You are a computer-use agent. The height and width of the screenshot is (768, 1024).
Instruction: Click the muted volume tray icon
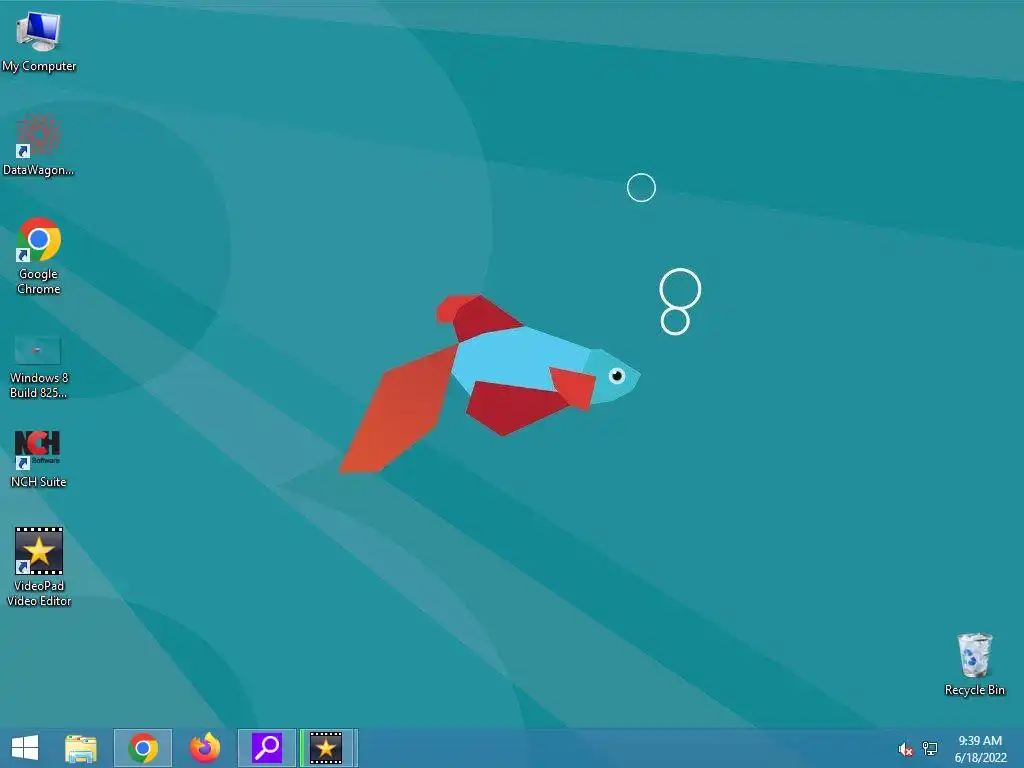coord(905,749)
